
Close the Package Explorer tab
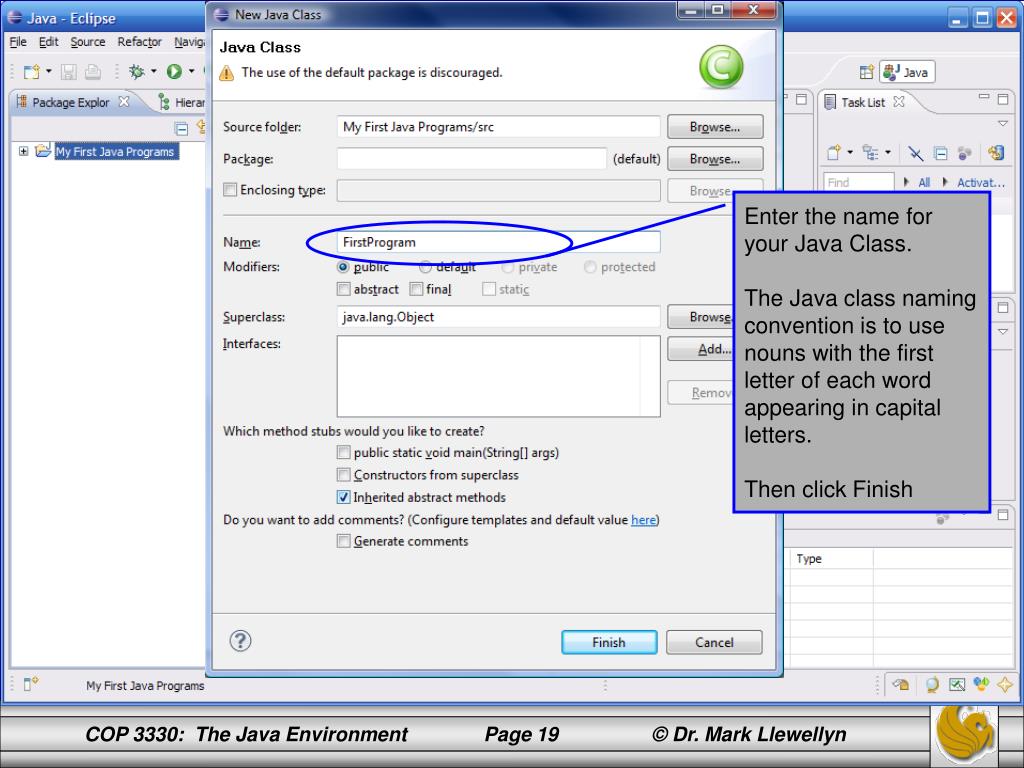click(123, 101)
